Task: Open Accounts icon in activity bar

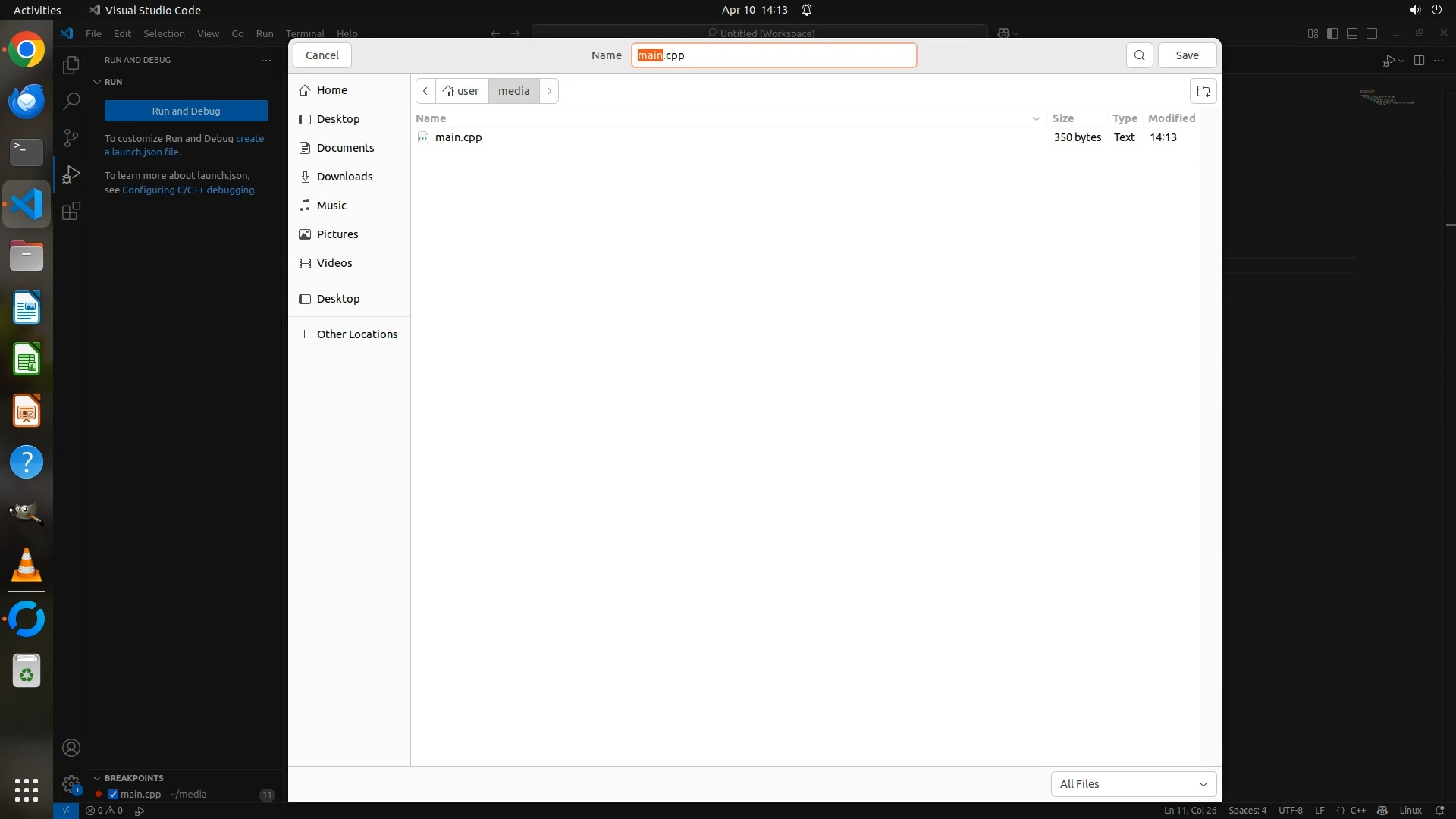Action: pos(71,748)
